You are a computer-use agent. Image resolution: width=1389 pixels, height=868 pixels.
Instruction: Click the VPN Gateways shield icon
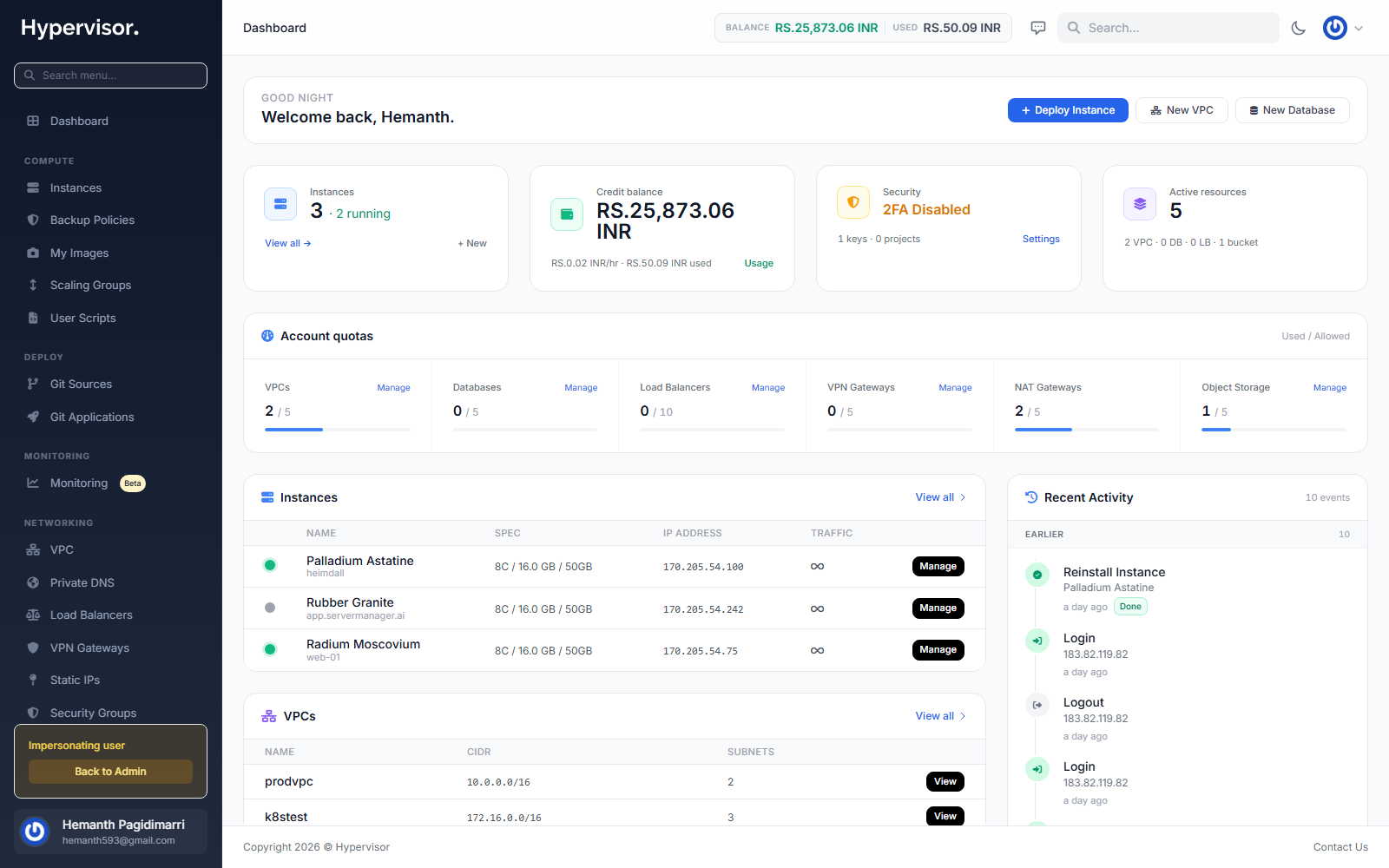pos(33,648)
